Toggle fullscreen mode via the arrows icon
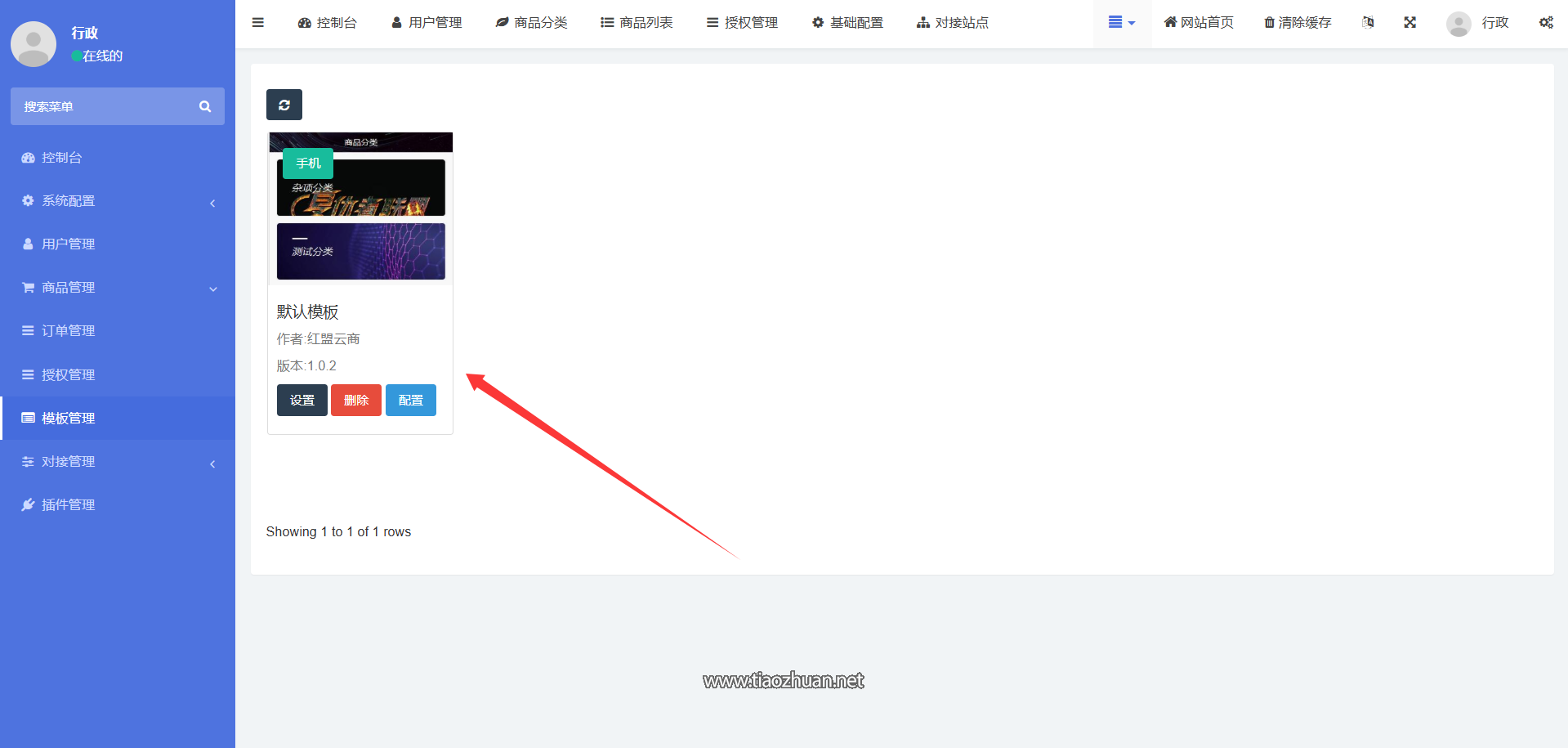This screenshot has width=1568, height=748. coord(1410,22)
